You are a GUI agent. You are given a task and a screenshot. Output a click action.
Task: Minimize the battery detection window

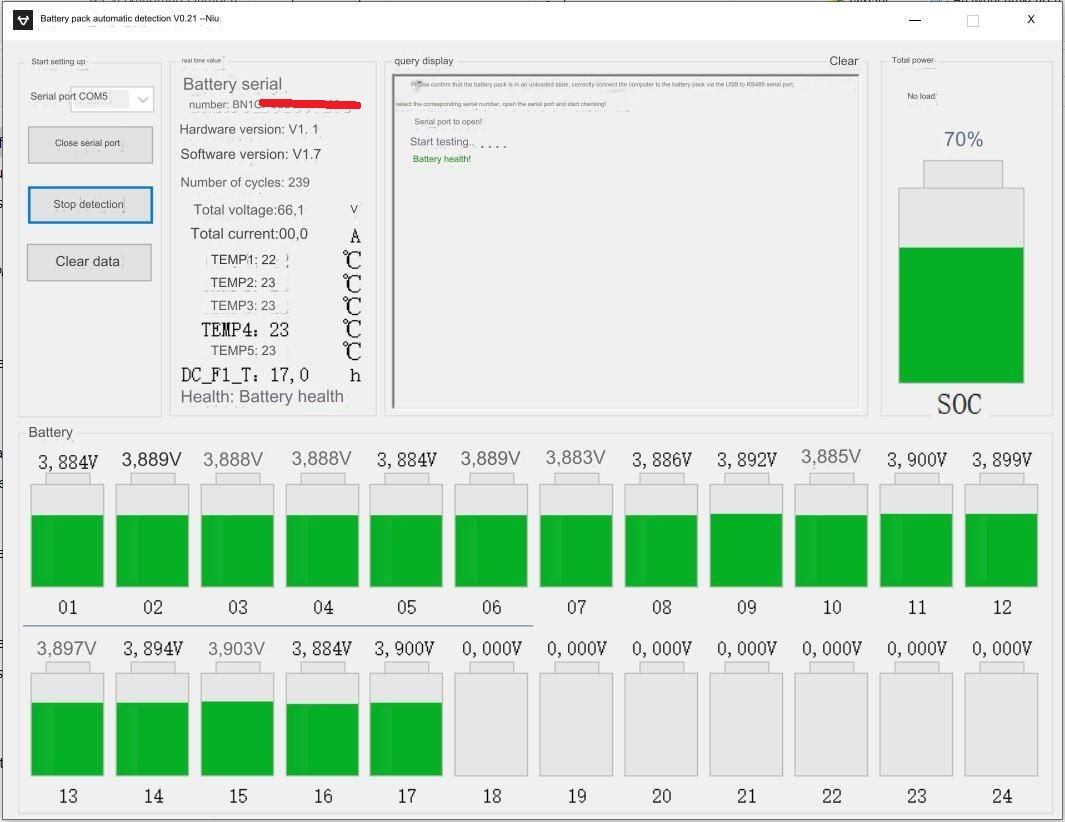point(915,20)
